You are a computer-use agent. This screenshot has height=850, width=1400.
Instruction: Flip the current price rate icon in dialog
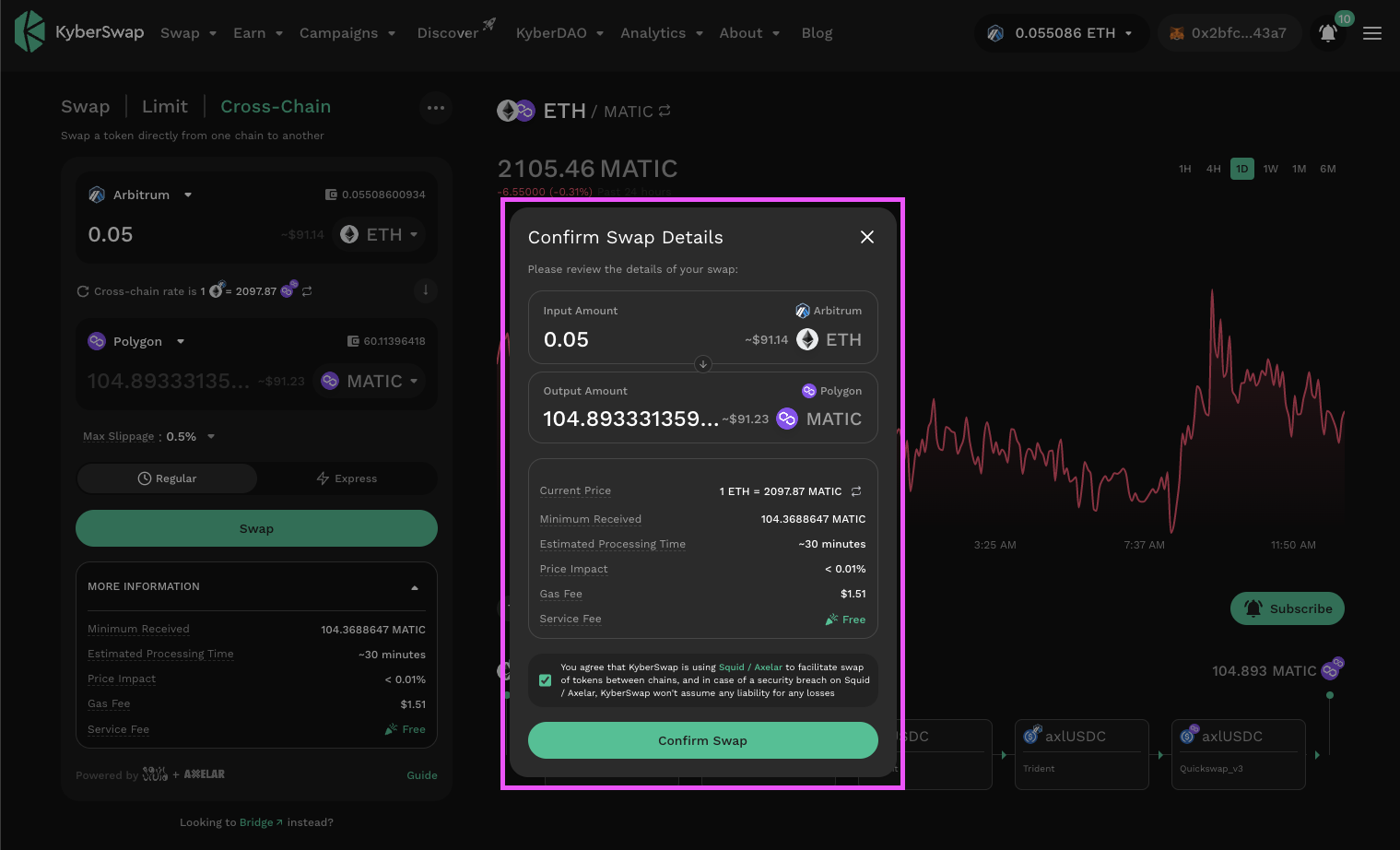click(x=856, y=491)
